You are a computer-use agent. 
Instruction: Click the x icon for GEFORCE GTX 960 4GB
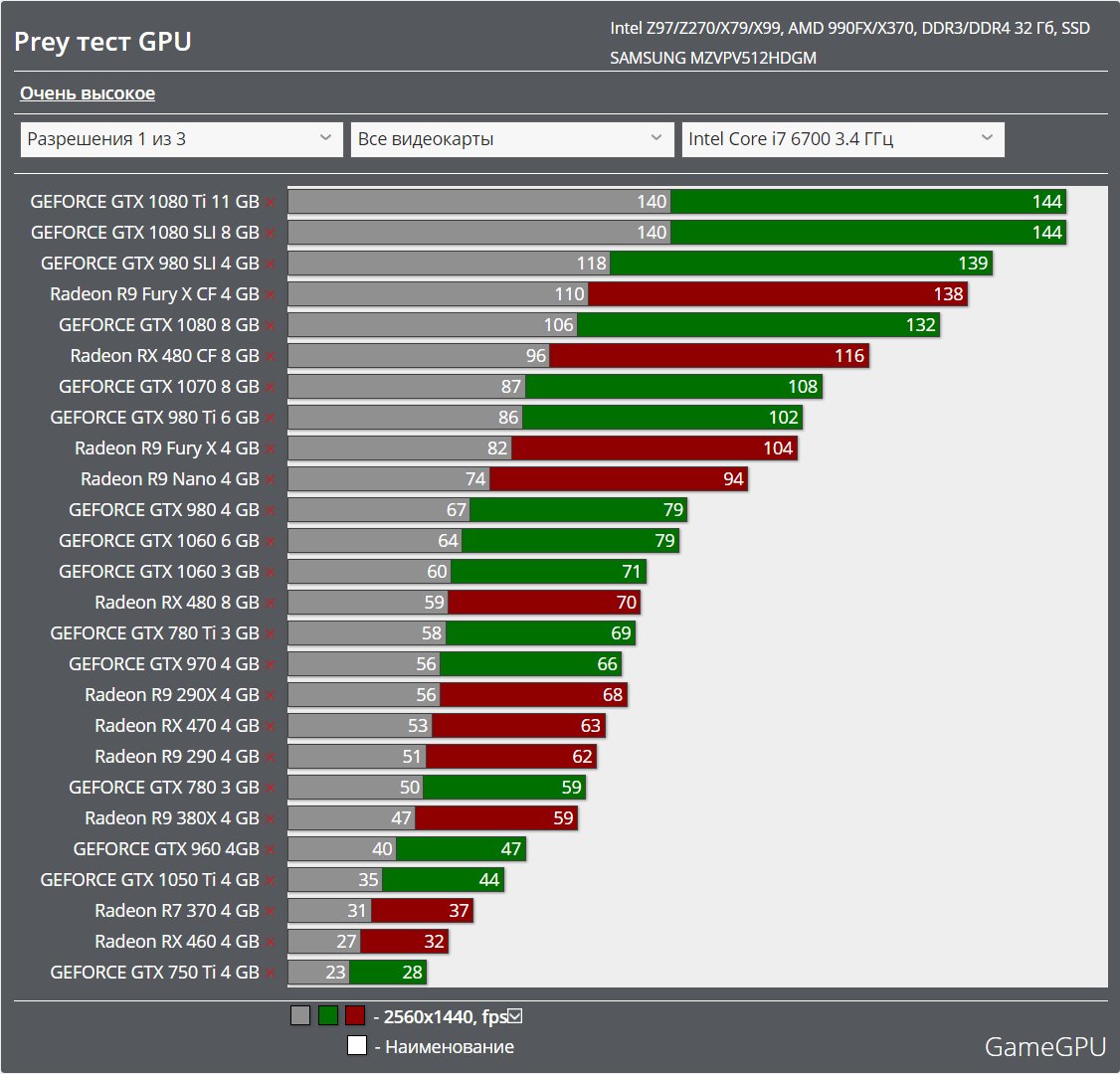[270, 850]
